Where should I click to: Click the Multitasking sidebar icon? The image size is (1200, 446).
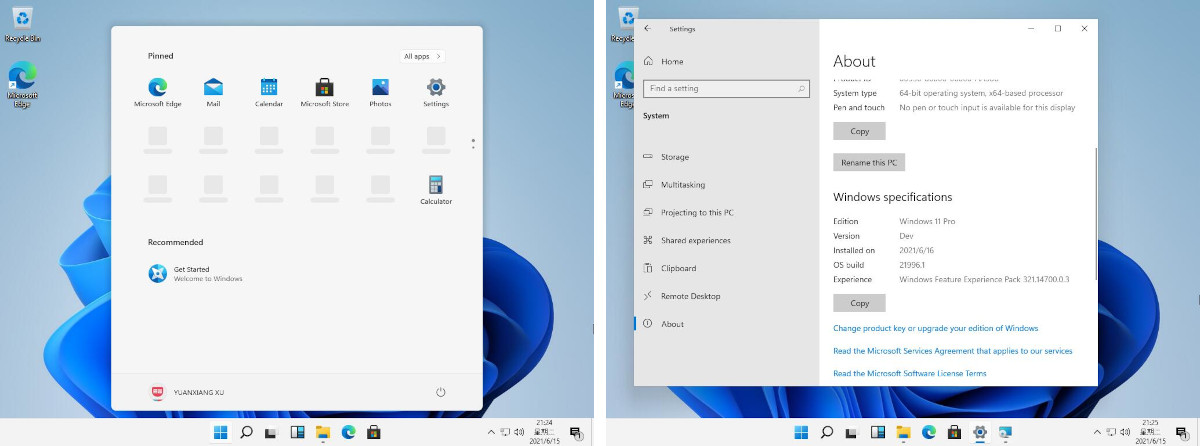(648, 185)
